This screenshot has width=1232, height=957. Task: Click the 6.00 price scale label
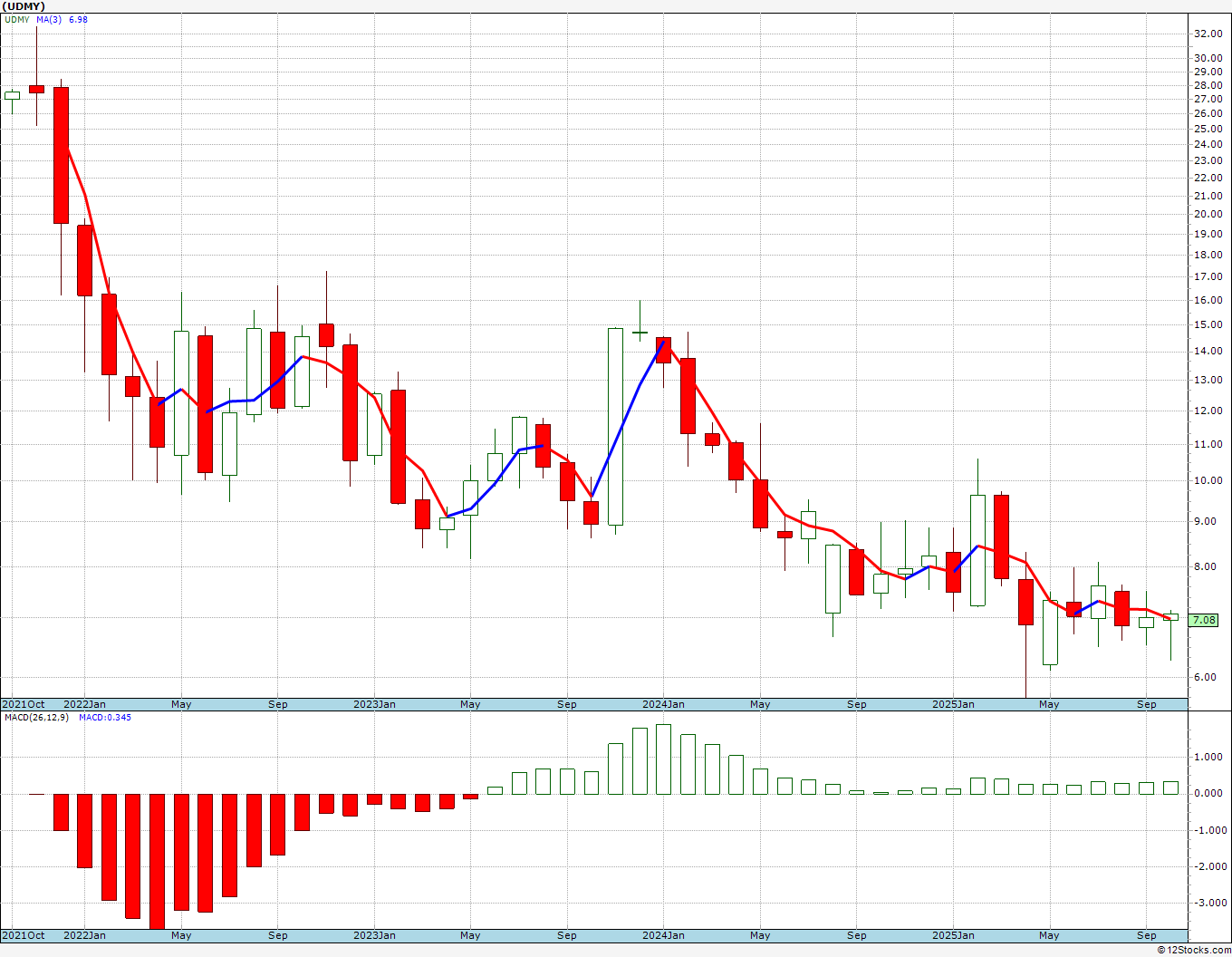coord(1208,677)
